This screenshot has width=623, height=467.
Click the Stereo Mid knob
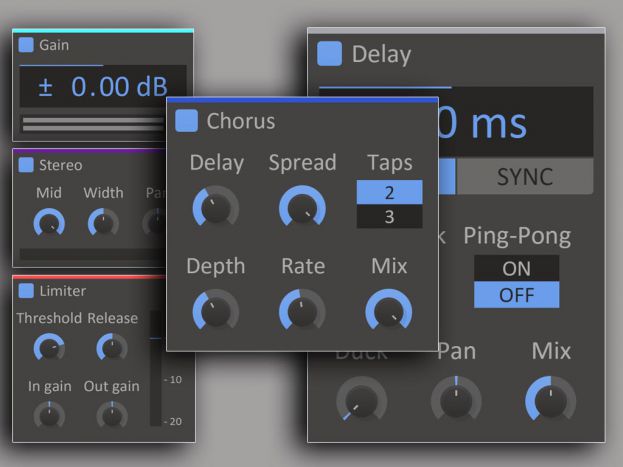click(48, 223)
